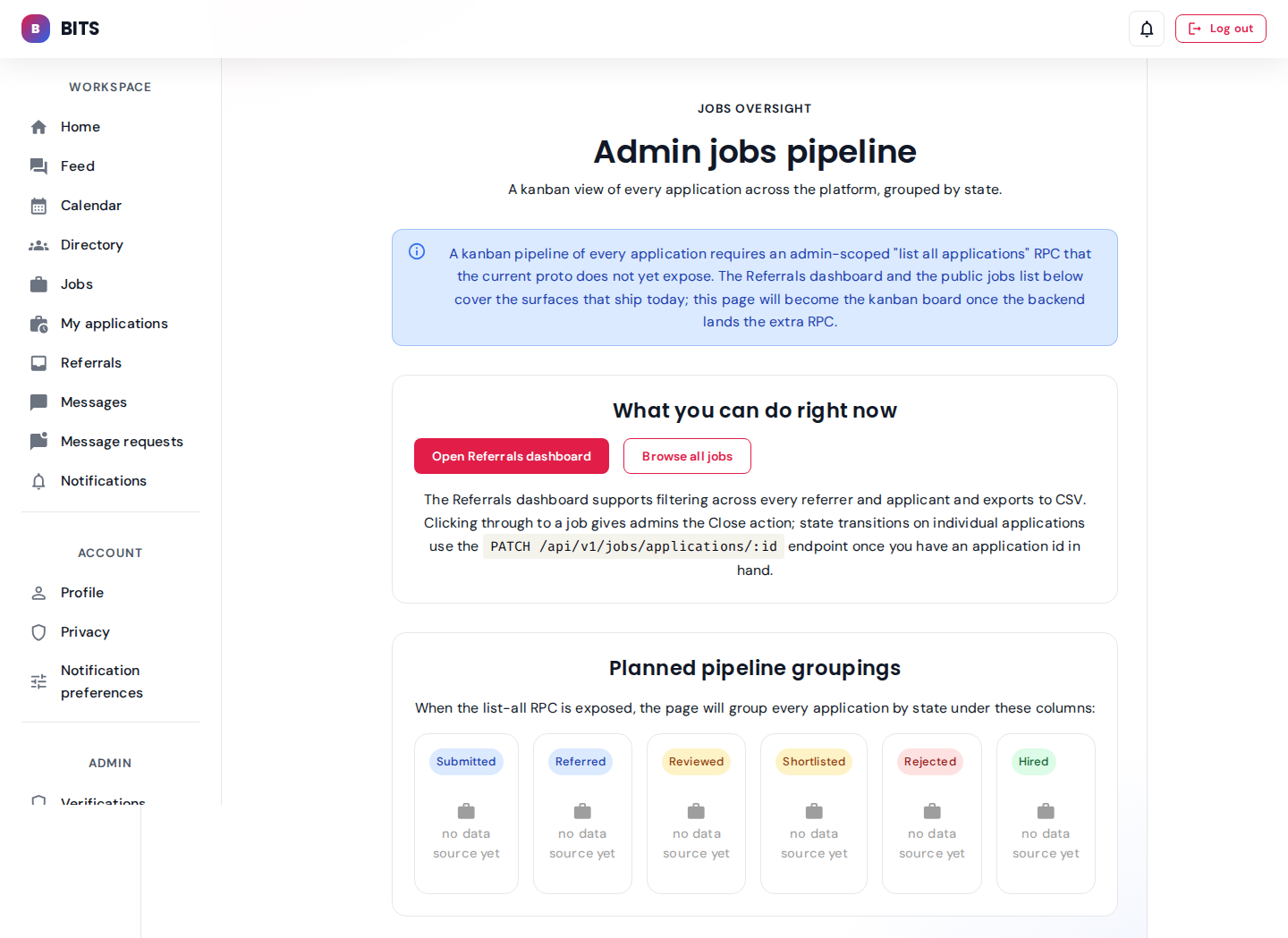Click the Feed chat bubbles icon

38,166
